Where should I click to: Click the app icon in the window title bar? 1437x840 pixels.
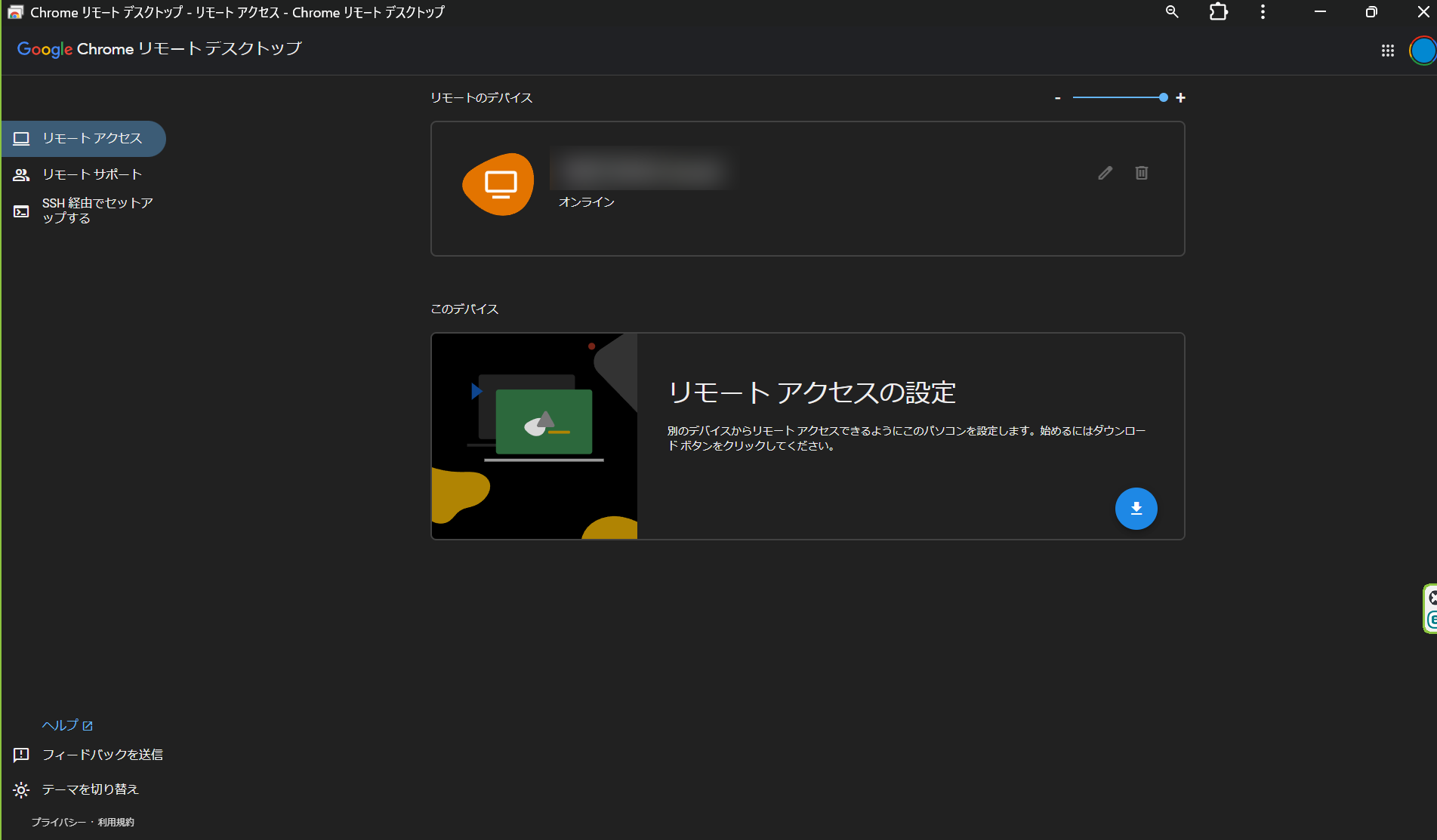[15, 12]
